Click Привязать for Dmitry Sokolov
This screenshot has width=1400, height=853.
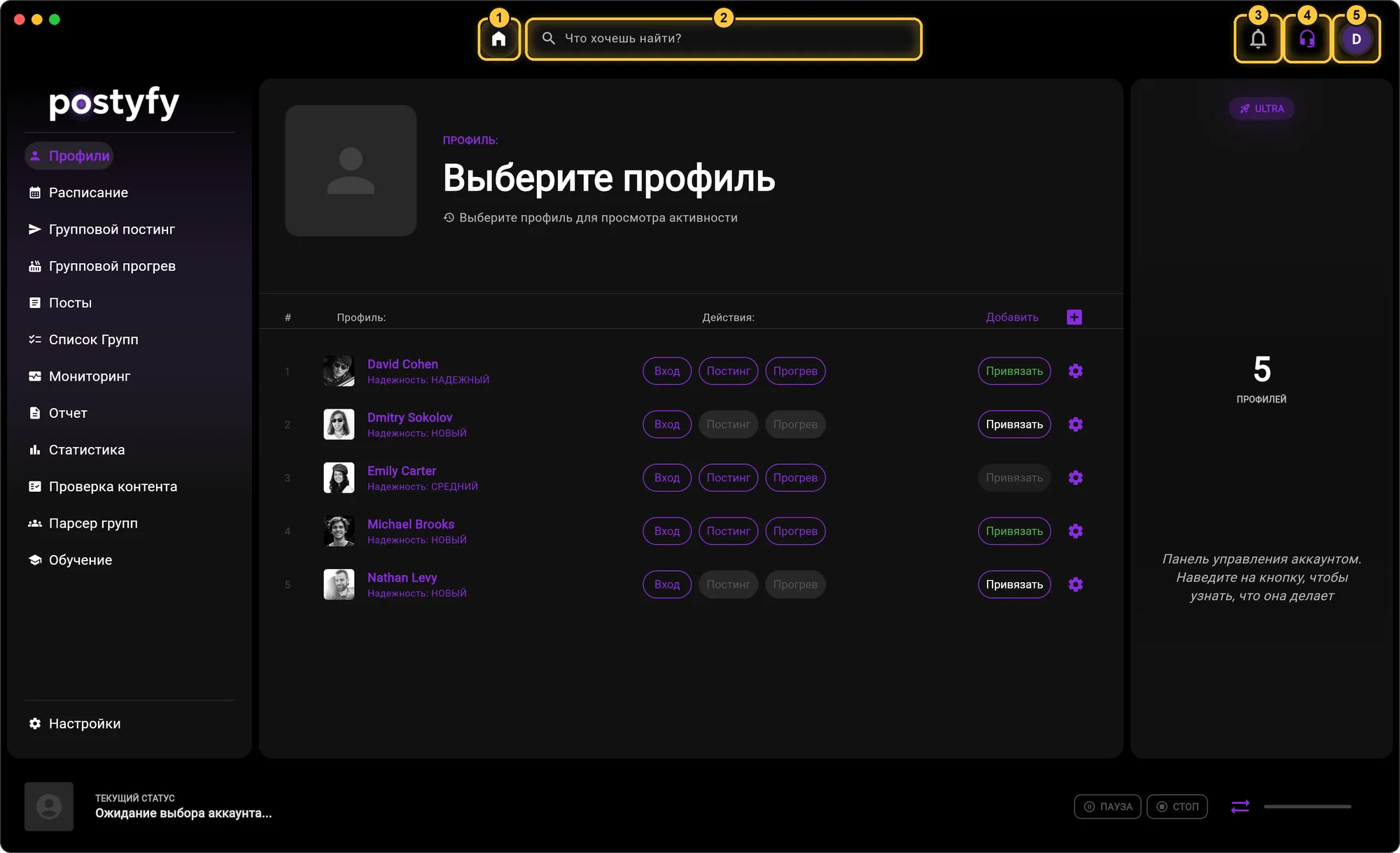[x=1014, y=424]
